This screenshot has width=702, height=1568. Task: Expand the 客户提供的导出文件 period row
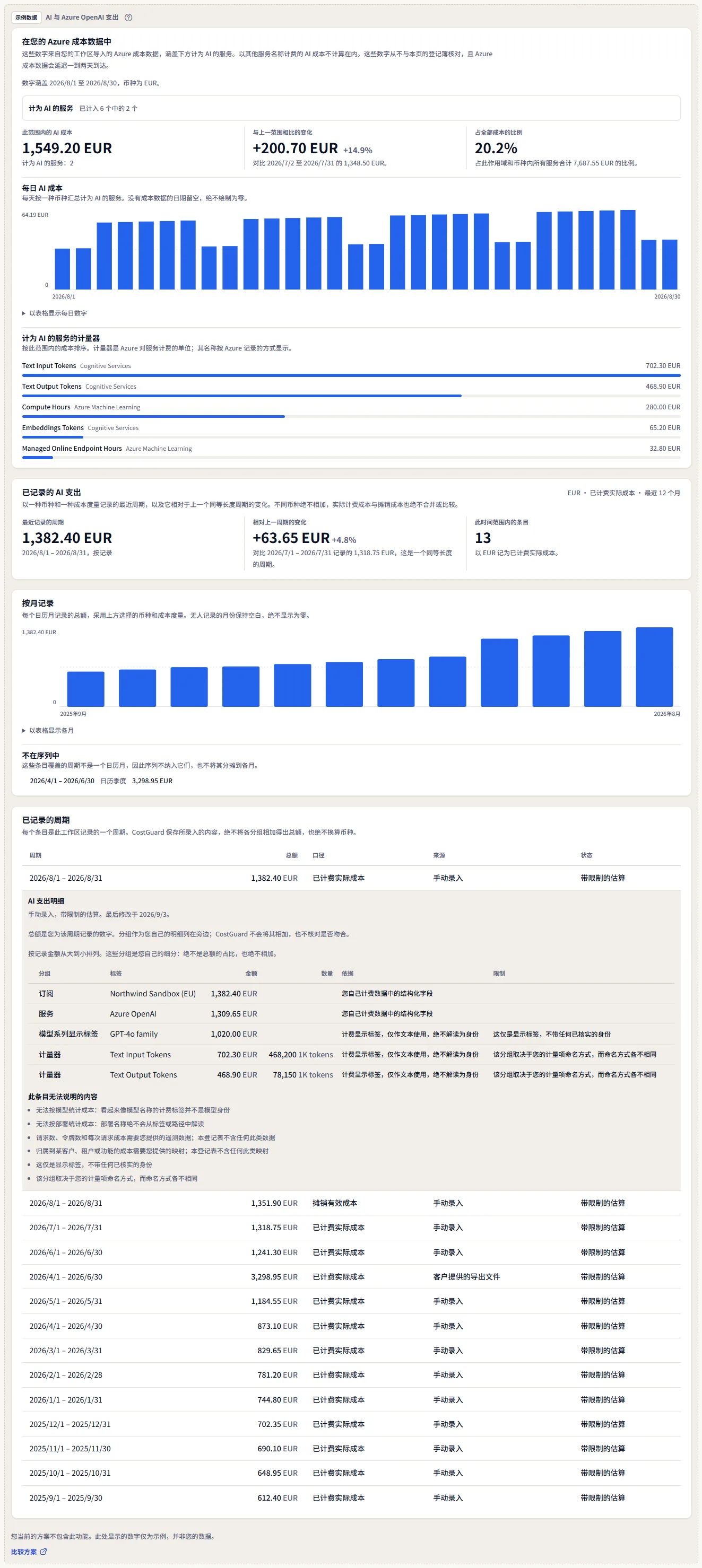(x=351, y=1276)
